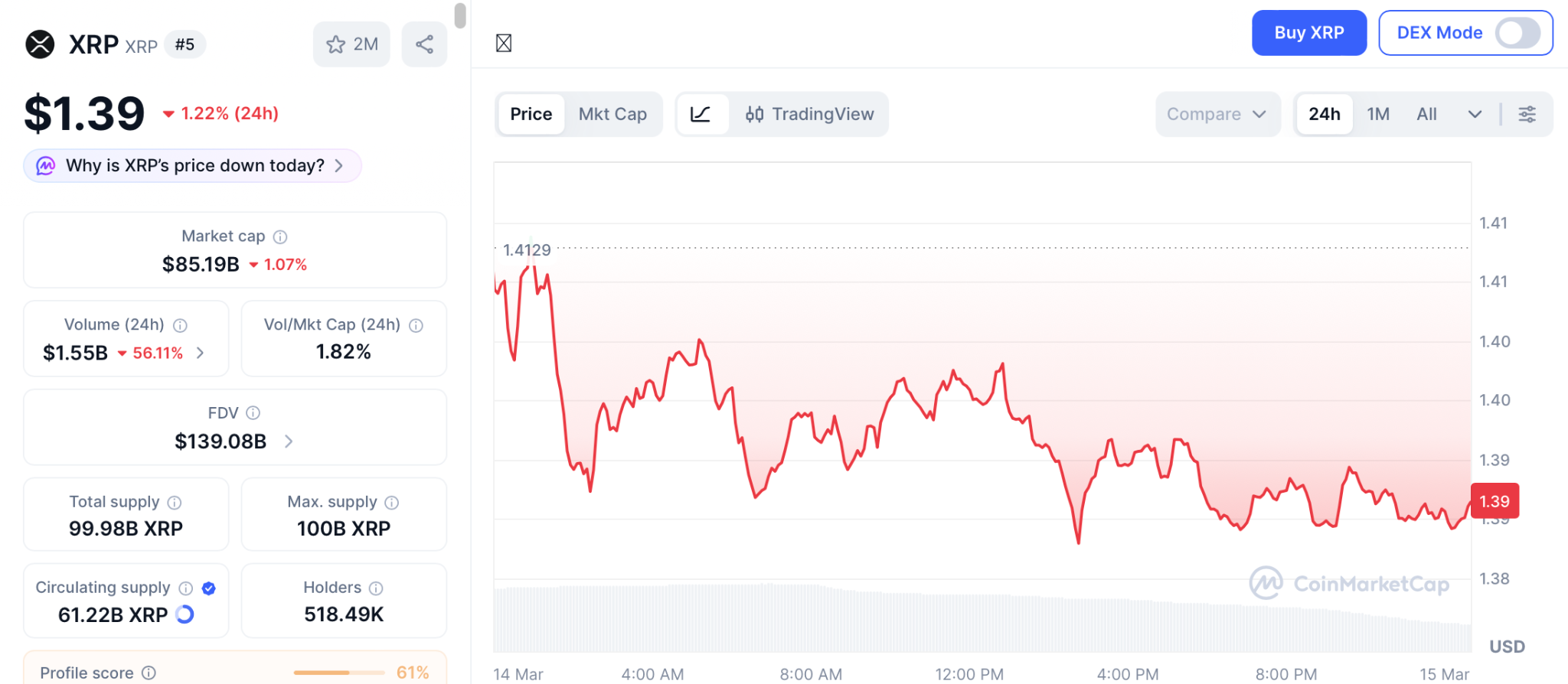The width and height of the screenshot is (1568, 684).
Task: Open chart settings sliders icon
Action: 1527,114
